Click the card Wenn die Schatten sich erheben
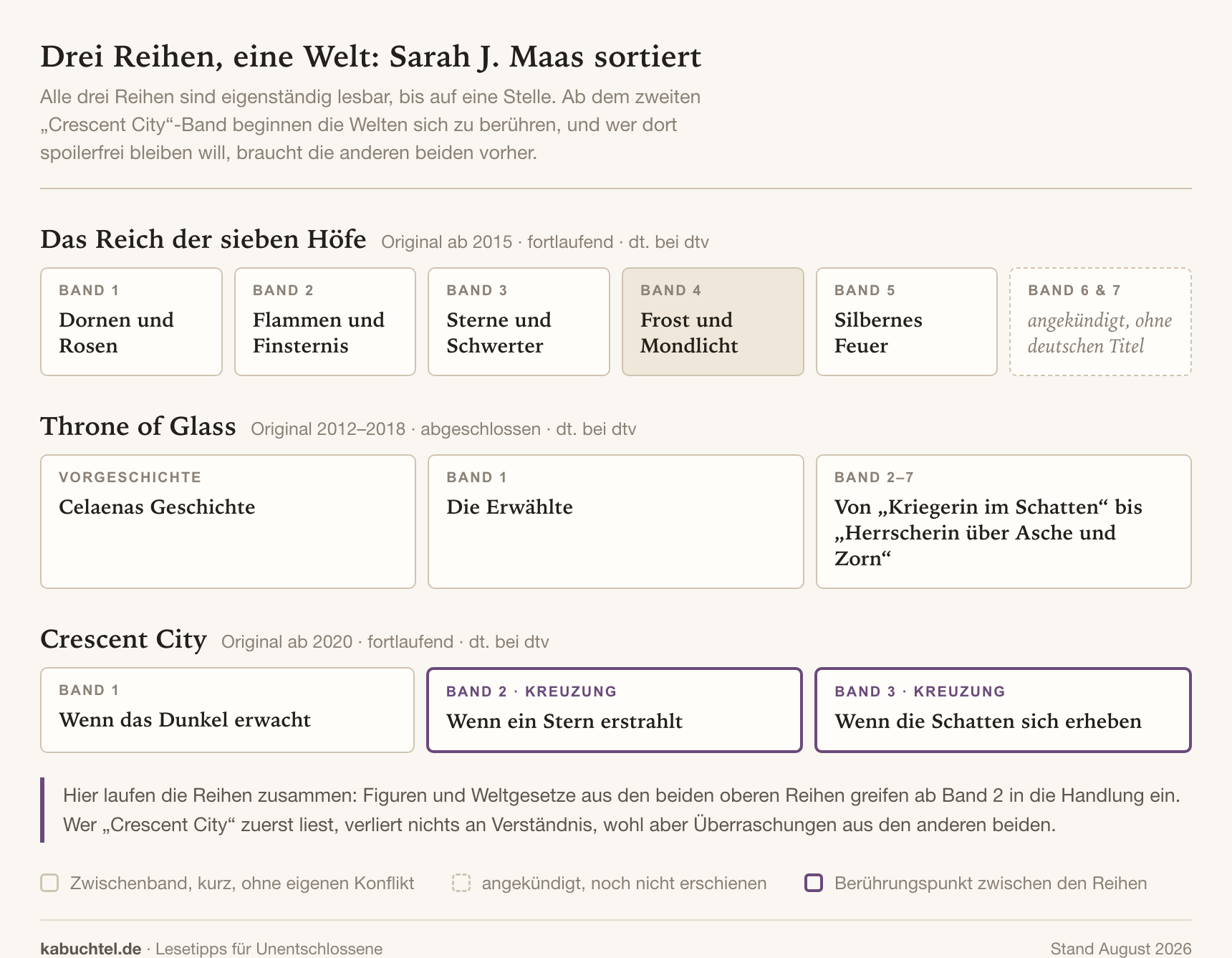The image size is (1232, 958). click(1003, 710)
